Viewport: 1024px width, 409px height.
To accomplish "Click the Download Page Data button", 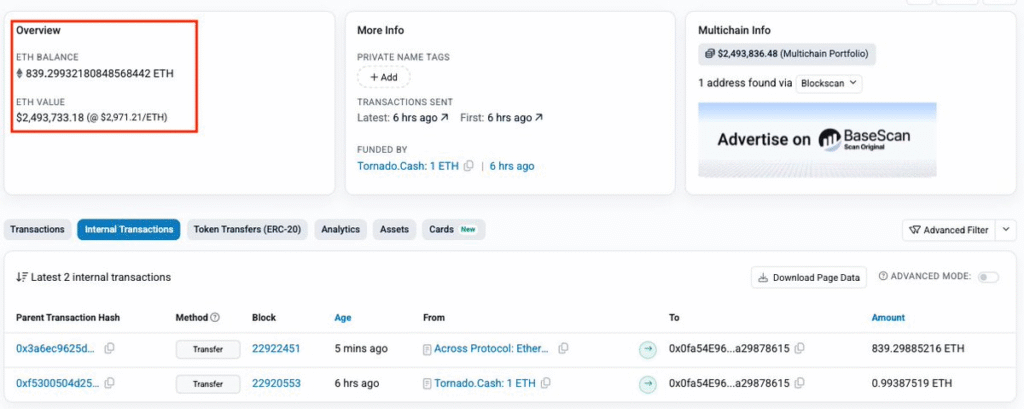I will 809,277.
